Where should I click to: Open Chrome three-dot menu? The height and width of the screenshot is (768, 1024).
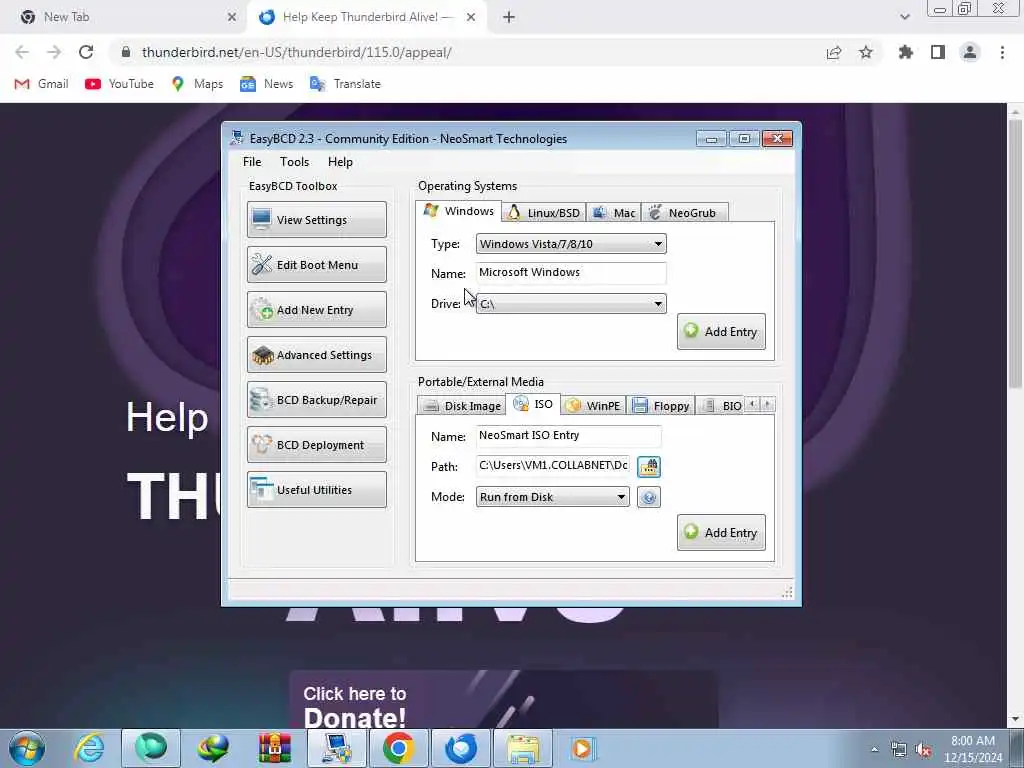(x=1002, y=52)
